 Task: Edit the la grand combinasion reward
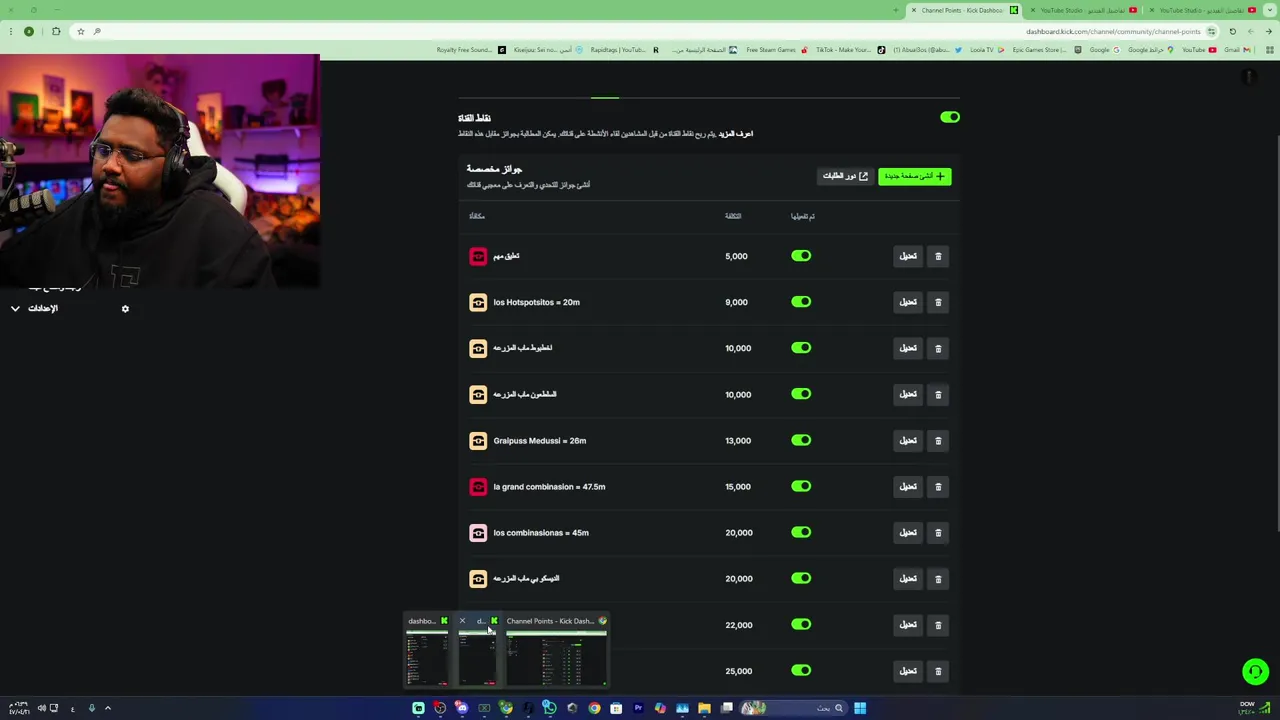pos(907,486)
